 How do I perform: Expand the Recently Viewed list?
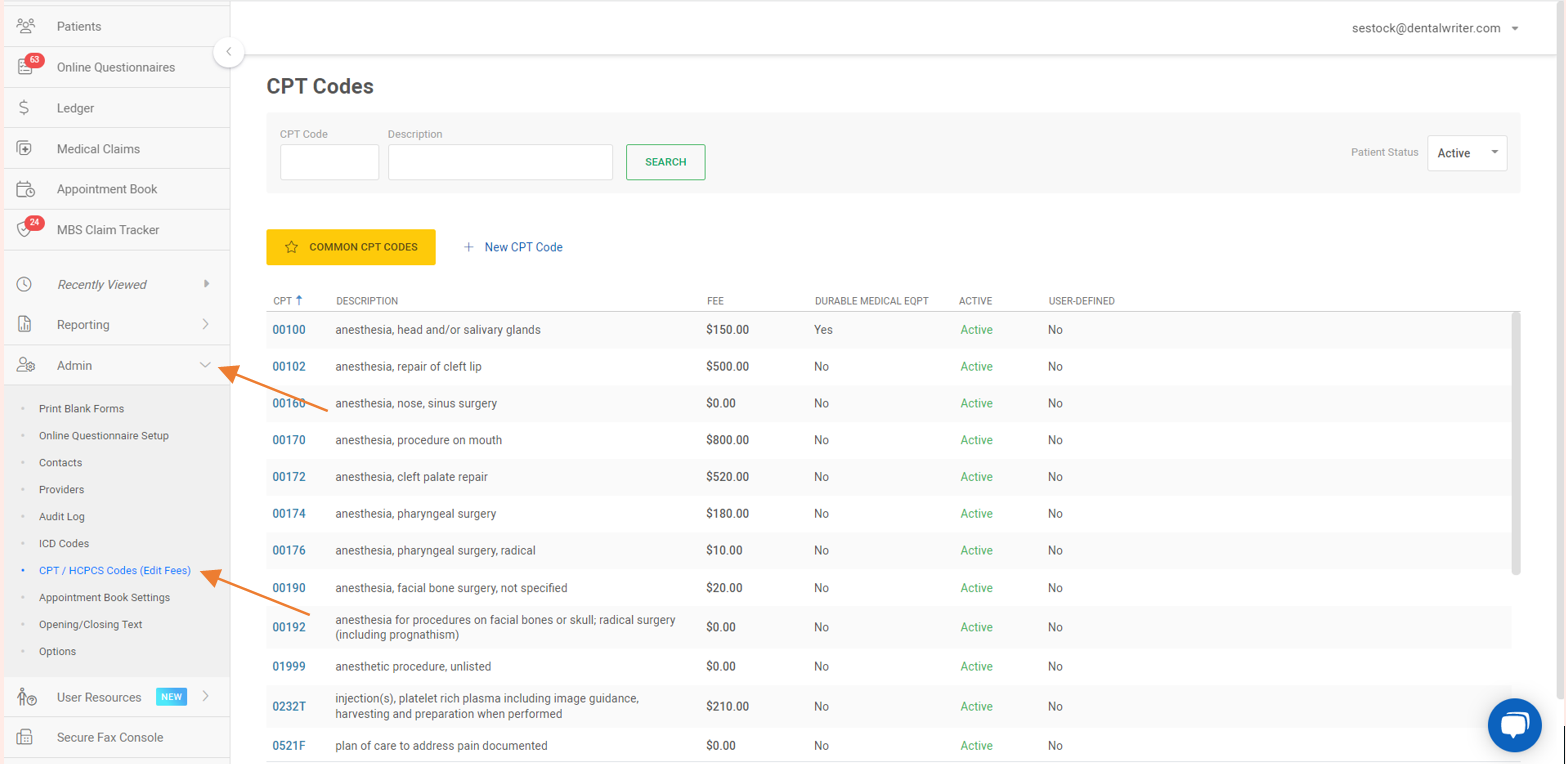(206, 284)
